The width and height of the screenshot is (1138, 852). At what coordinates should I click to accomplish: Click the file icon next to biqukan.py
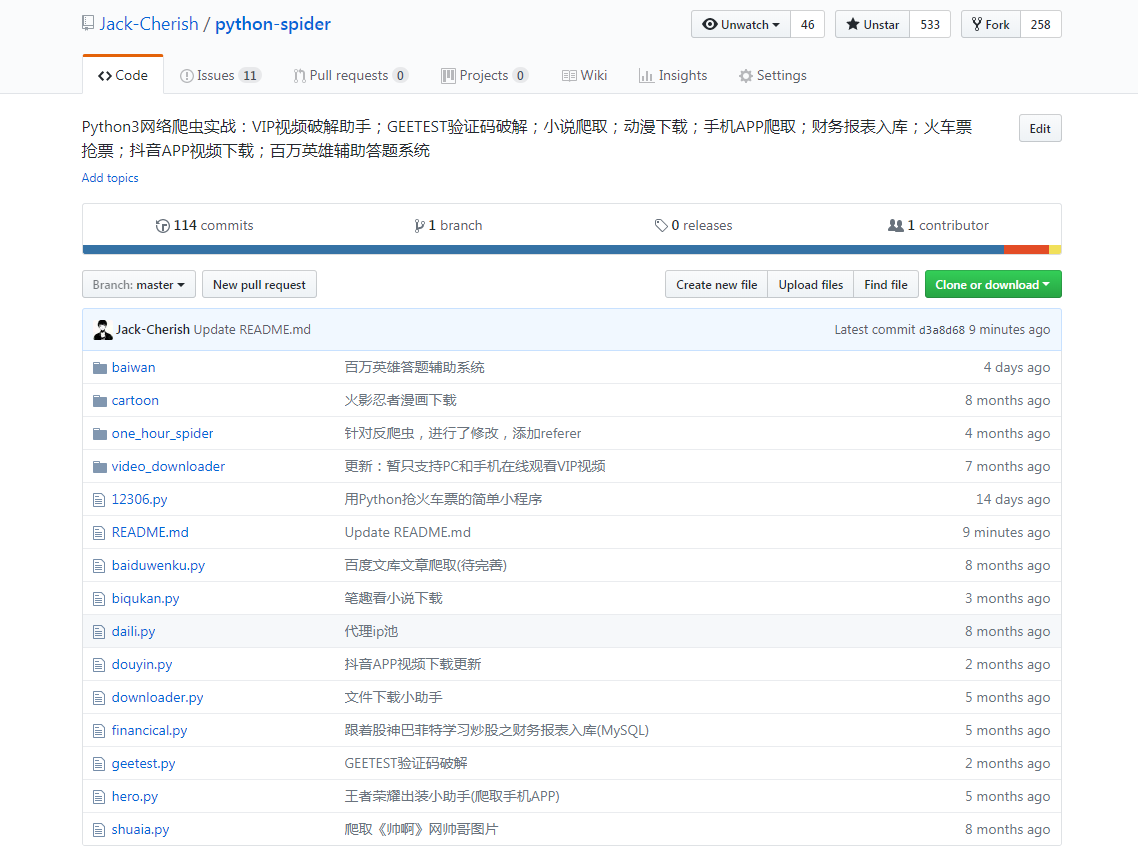click(x=99, y=599)
